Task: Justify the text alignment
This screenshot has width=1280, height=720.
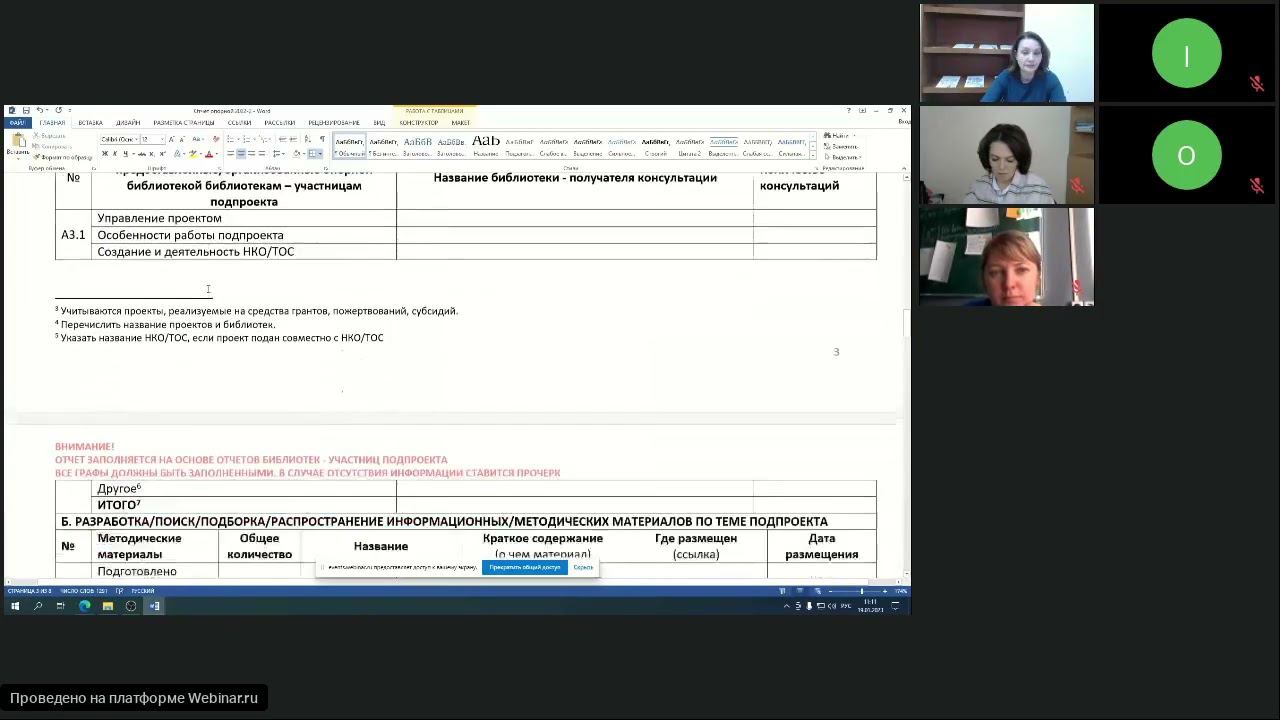Action: pos(262,154)
